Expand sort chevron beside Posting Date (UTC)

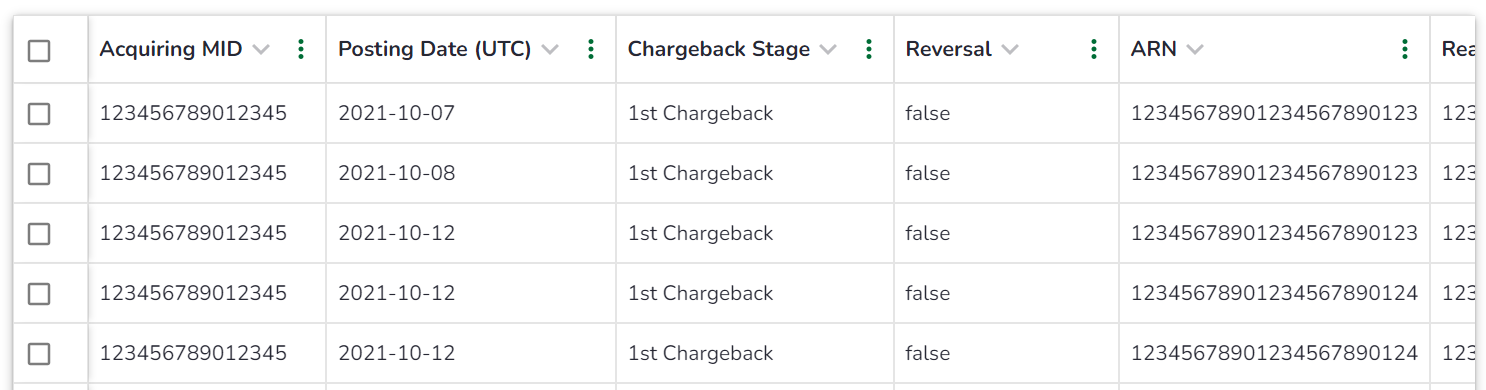point(550,50)
